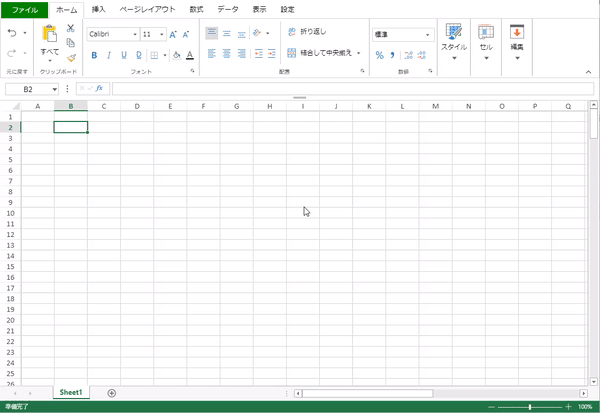
Task: Click the Percent Style icon
Action: (380, 55)
